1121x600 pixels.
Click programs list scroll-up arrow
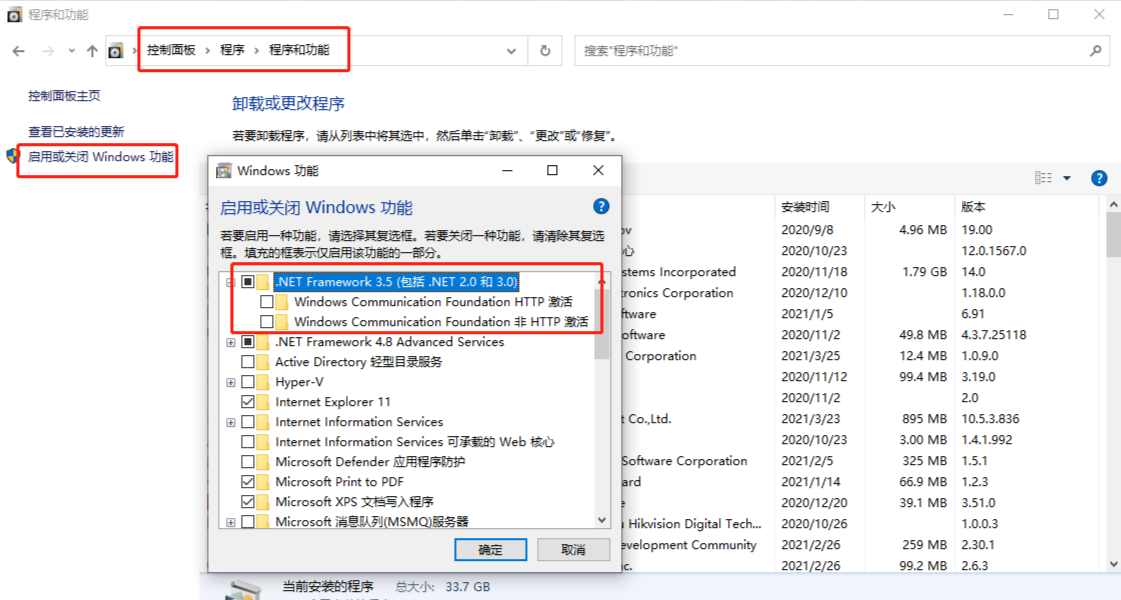(1114, 205)
